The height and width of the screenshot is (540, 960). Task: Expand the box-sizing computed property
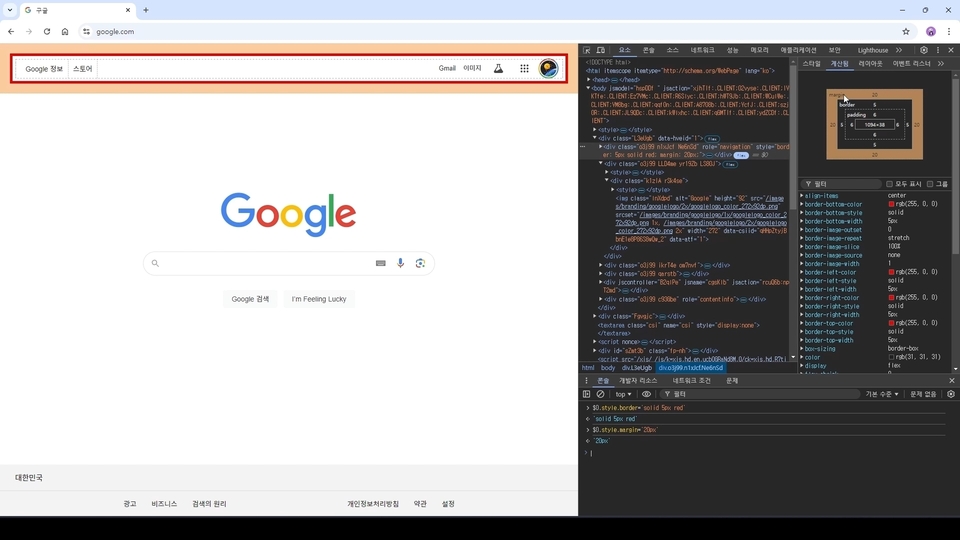802,349
